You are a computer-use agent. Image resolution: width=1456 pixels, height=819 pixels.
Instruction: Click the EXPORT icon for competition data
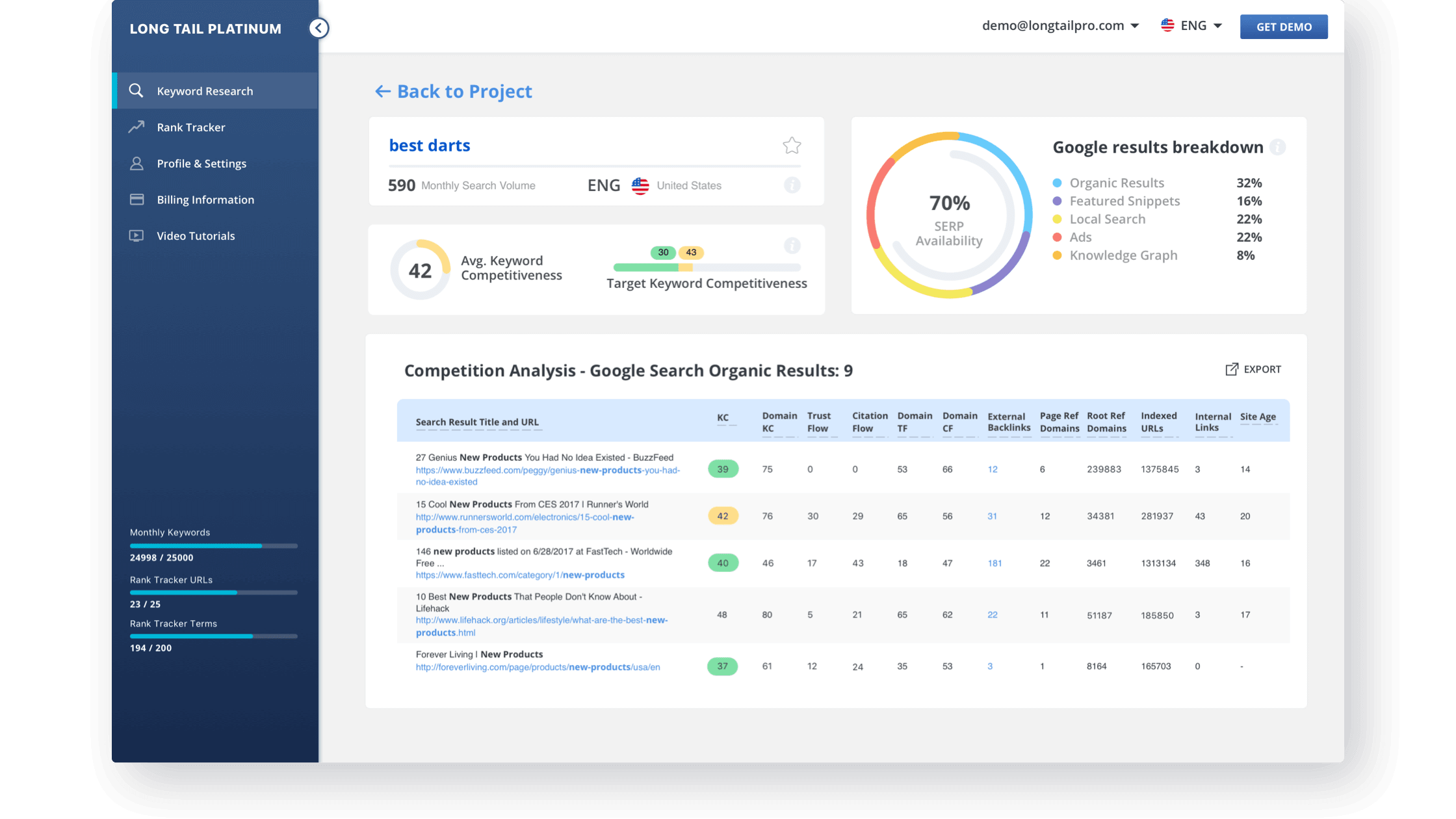pyautogui.click(x=1232, y=368)
